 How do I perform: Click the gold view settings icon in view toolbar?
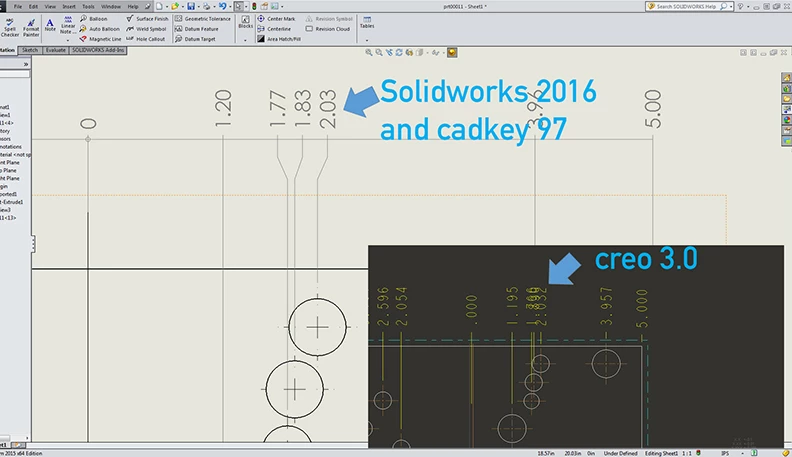click(452, 53)
